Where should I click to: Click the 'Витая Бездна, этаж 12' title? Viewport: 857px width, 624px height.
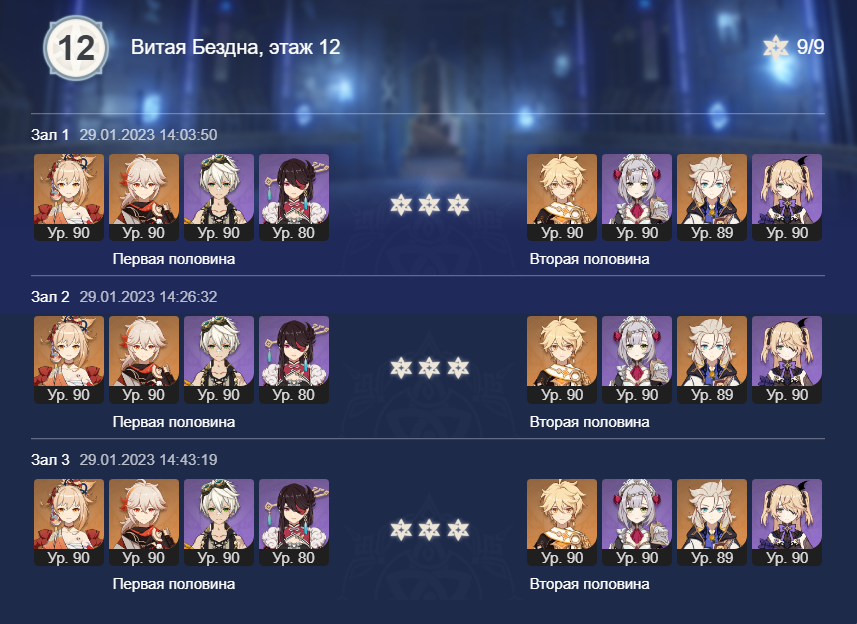(x=236, y=48)
